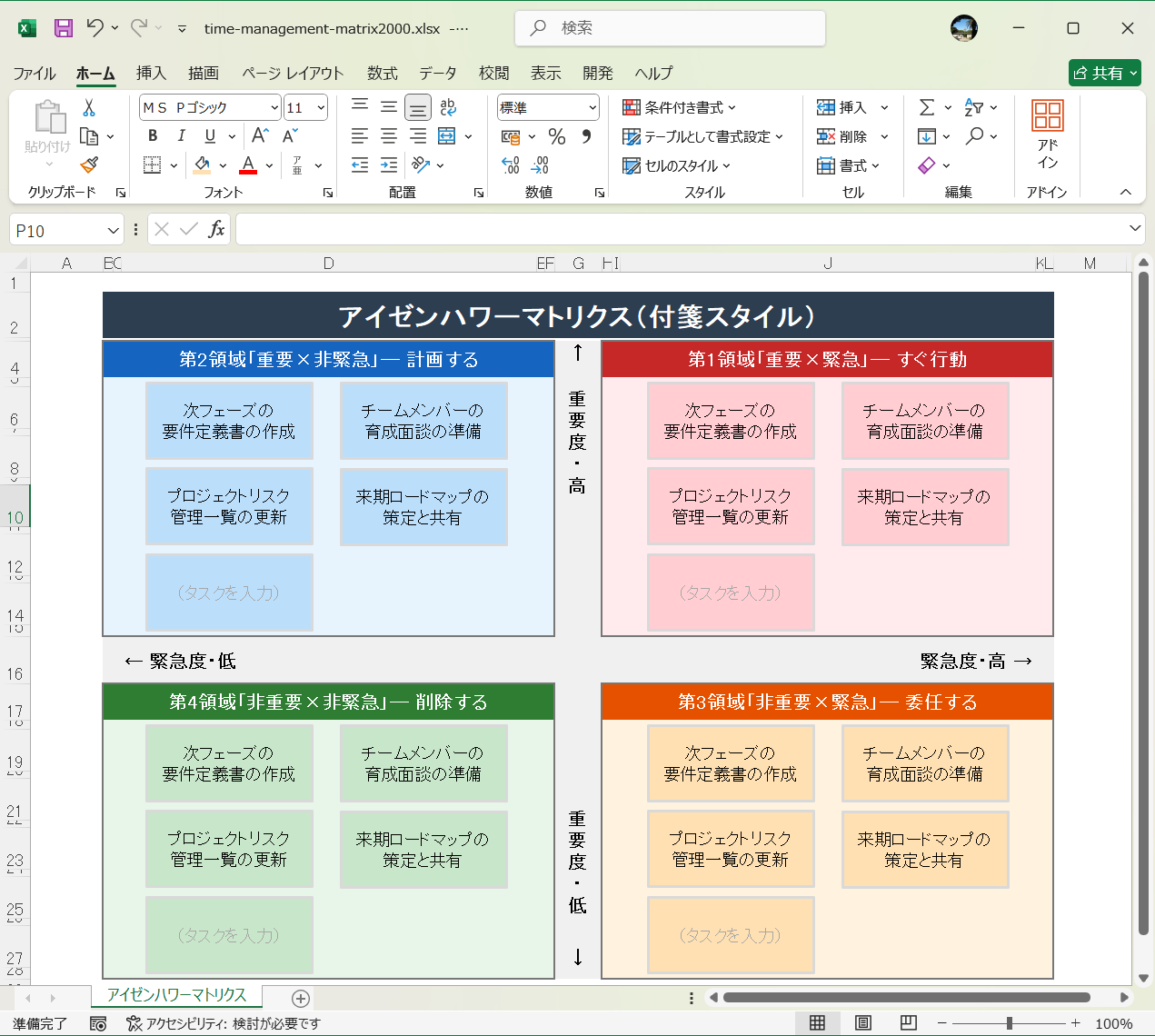1155x1036 pixels.
Task: Toggle bold formatting
Action: (x=153, y=135)
